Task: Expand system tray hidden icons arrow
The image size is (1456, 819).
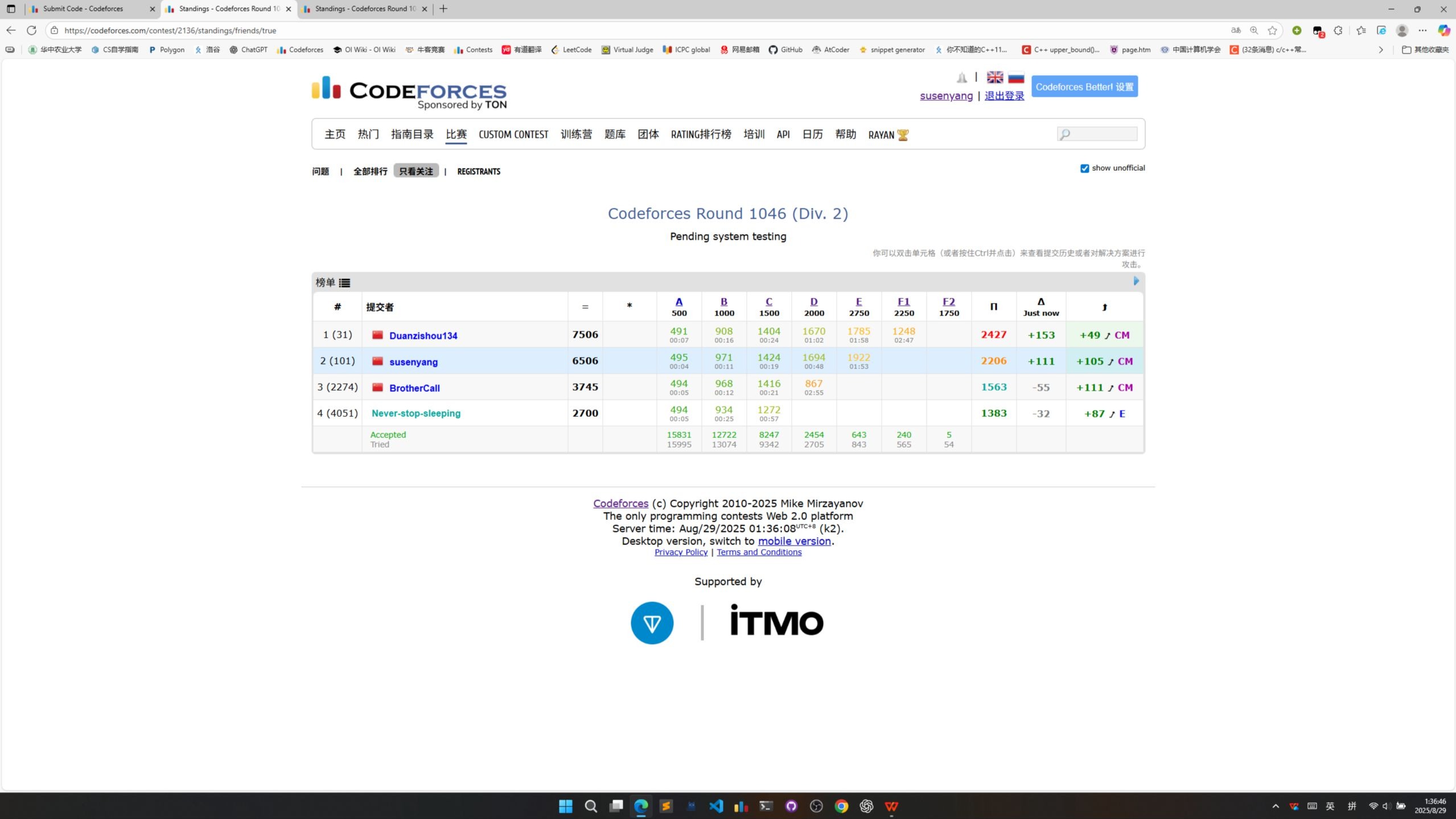Action: [x=1275, y=806]
